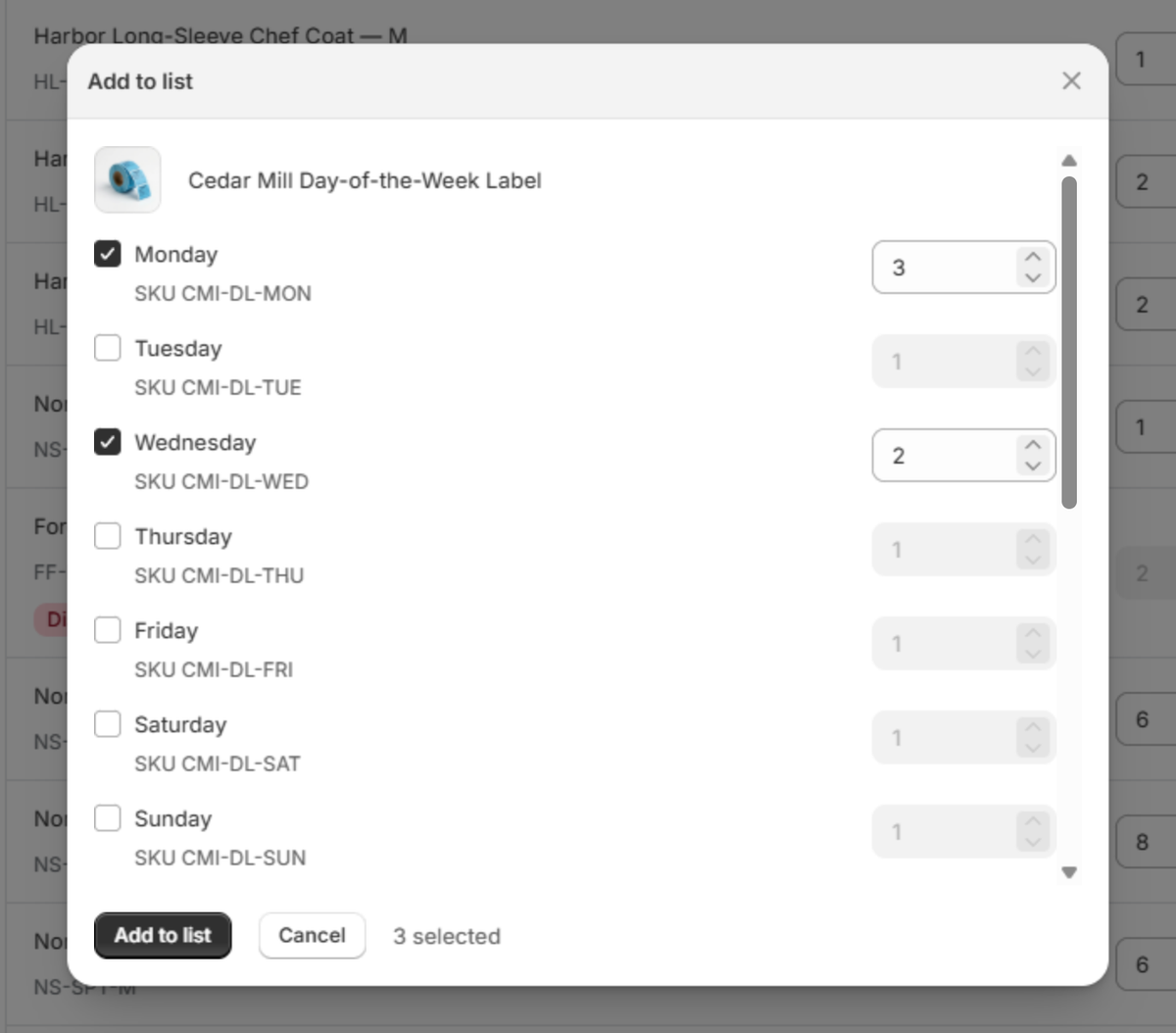
Task: Check the Sunday variant checkbox
Action: 108,818
